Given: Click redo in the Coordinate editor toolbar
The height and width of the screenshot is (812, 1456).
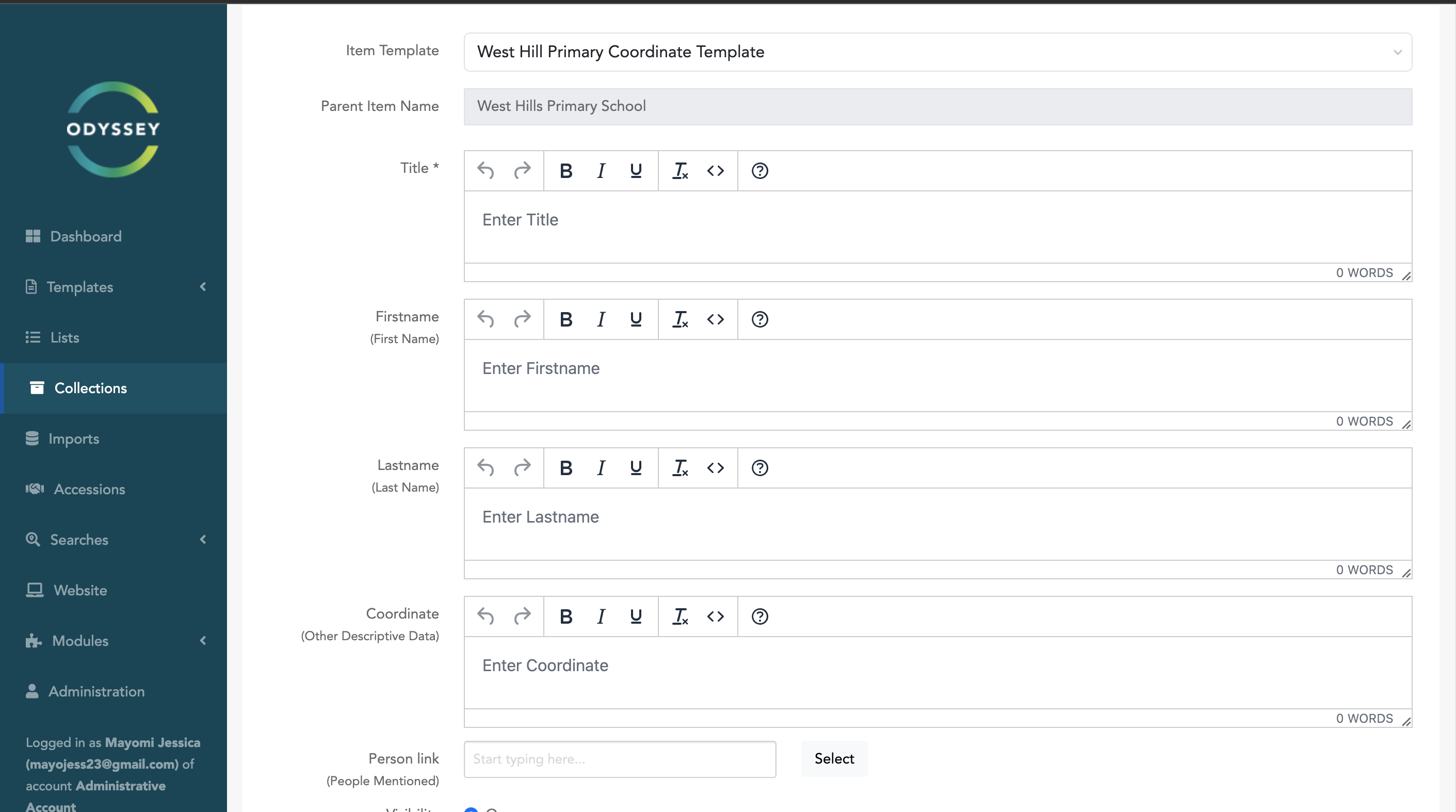Looking at the screenshot, I should pos(522,616).
